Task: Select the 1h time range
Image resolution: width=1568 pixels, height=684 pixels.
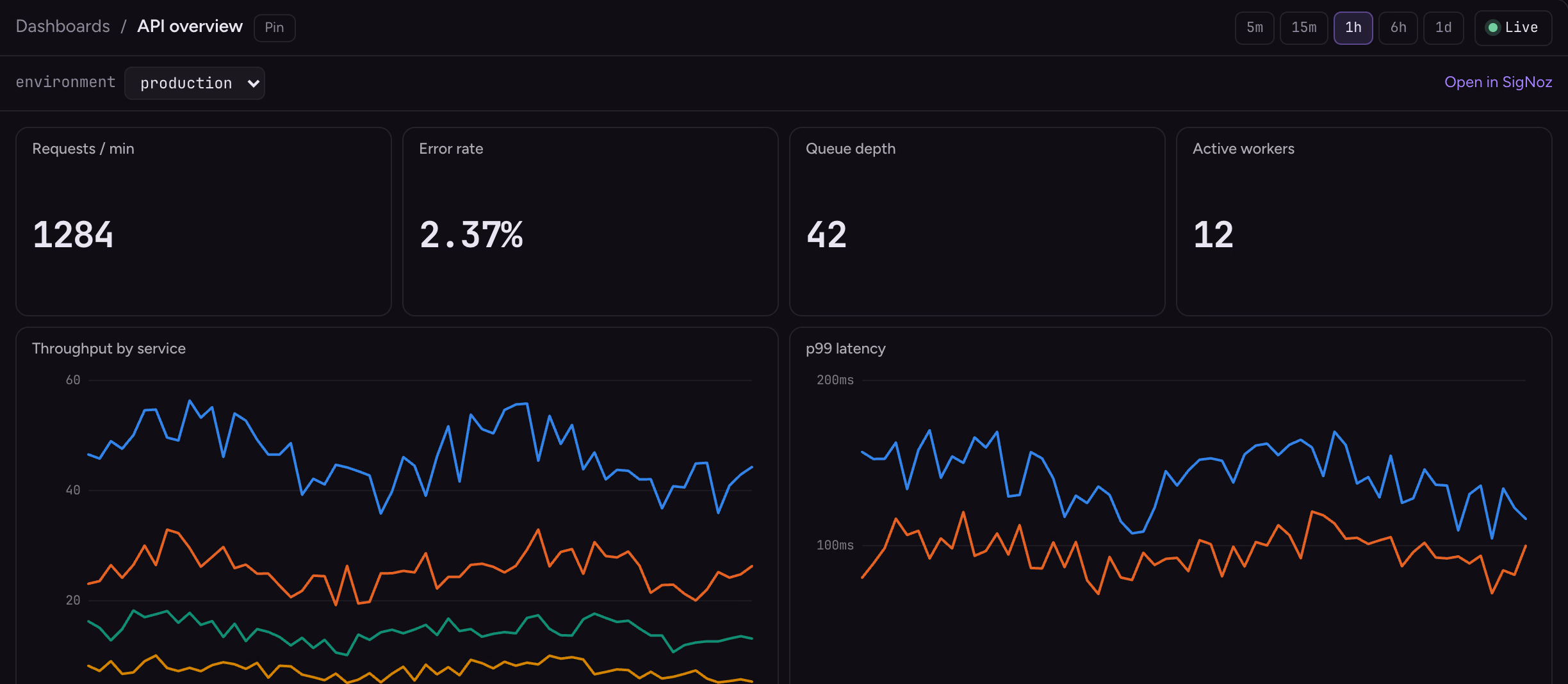Action: point(1353,28)
